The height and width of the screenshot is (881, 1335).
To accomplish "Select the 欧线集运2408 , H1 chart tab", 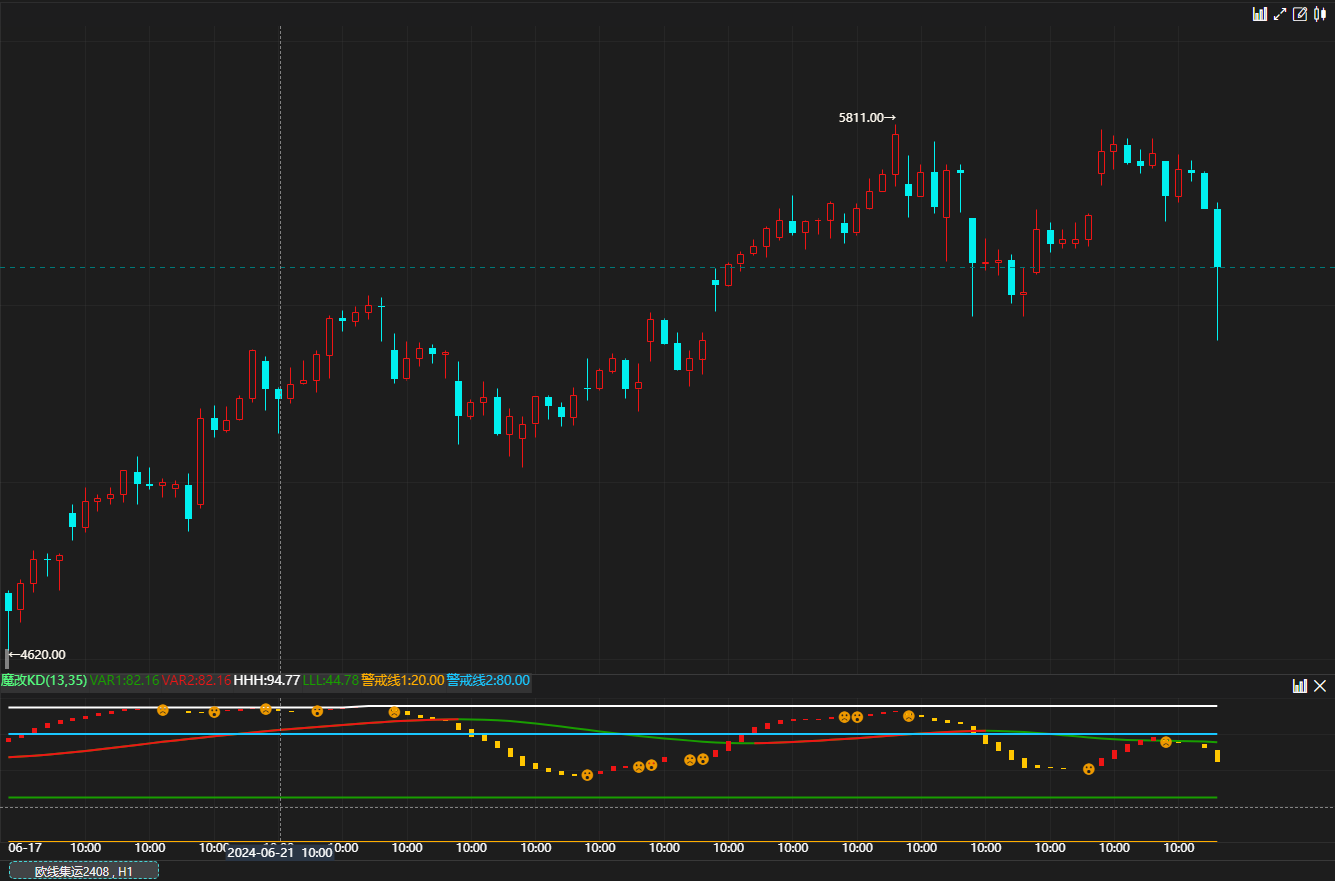I will coord(84,871).
